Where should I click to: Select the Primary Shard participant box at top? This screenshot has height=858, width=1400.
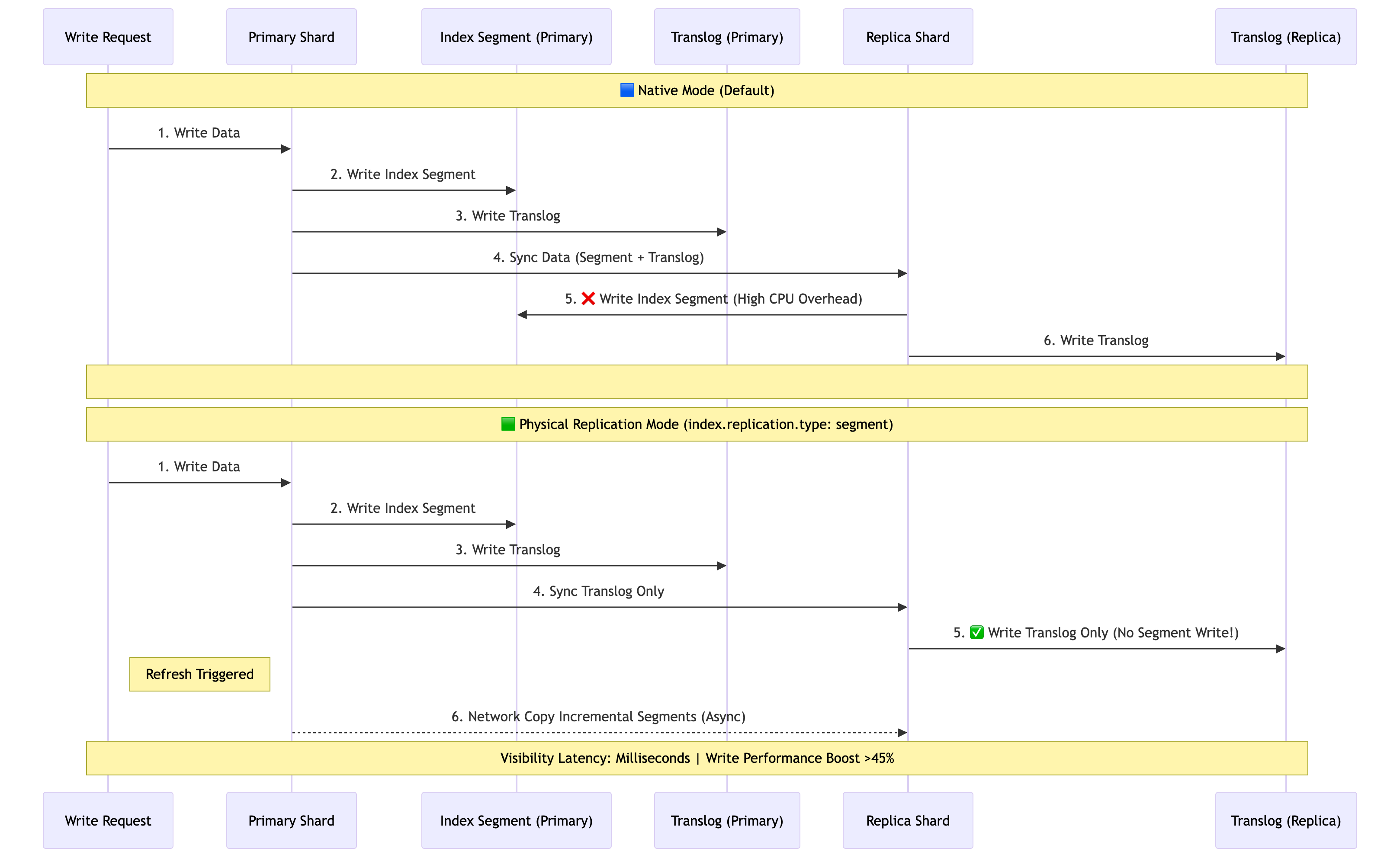click(x=291, y=36)
